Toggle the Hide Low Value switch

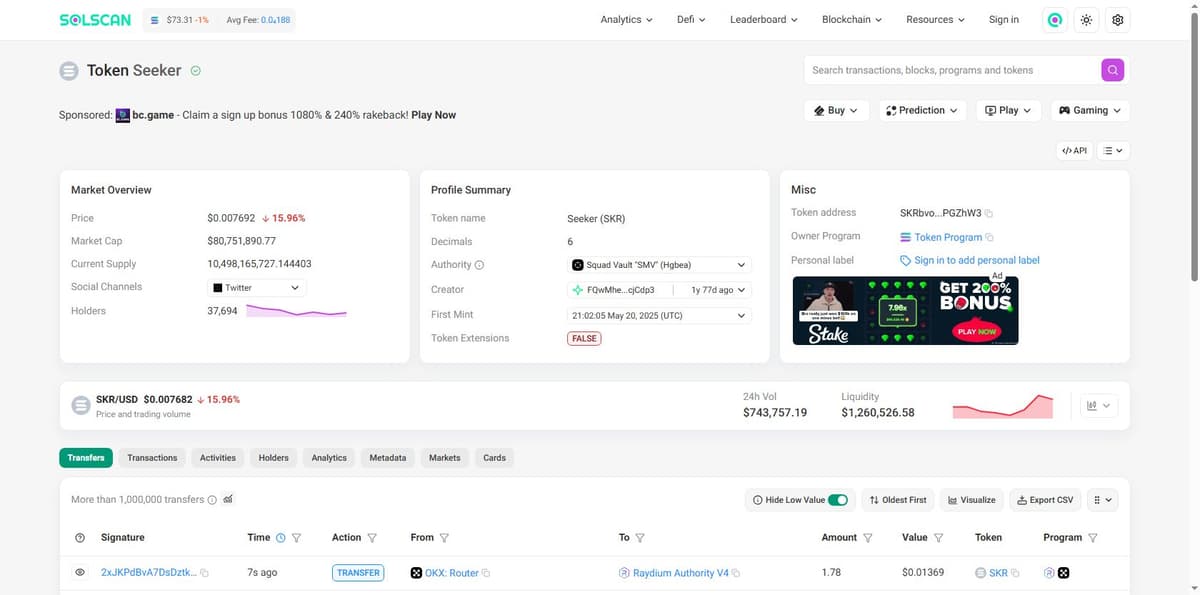click(838, 499)
